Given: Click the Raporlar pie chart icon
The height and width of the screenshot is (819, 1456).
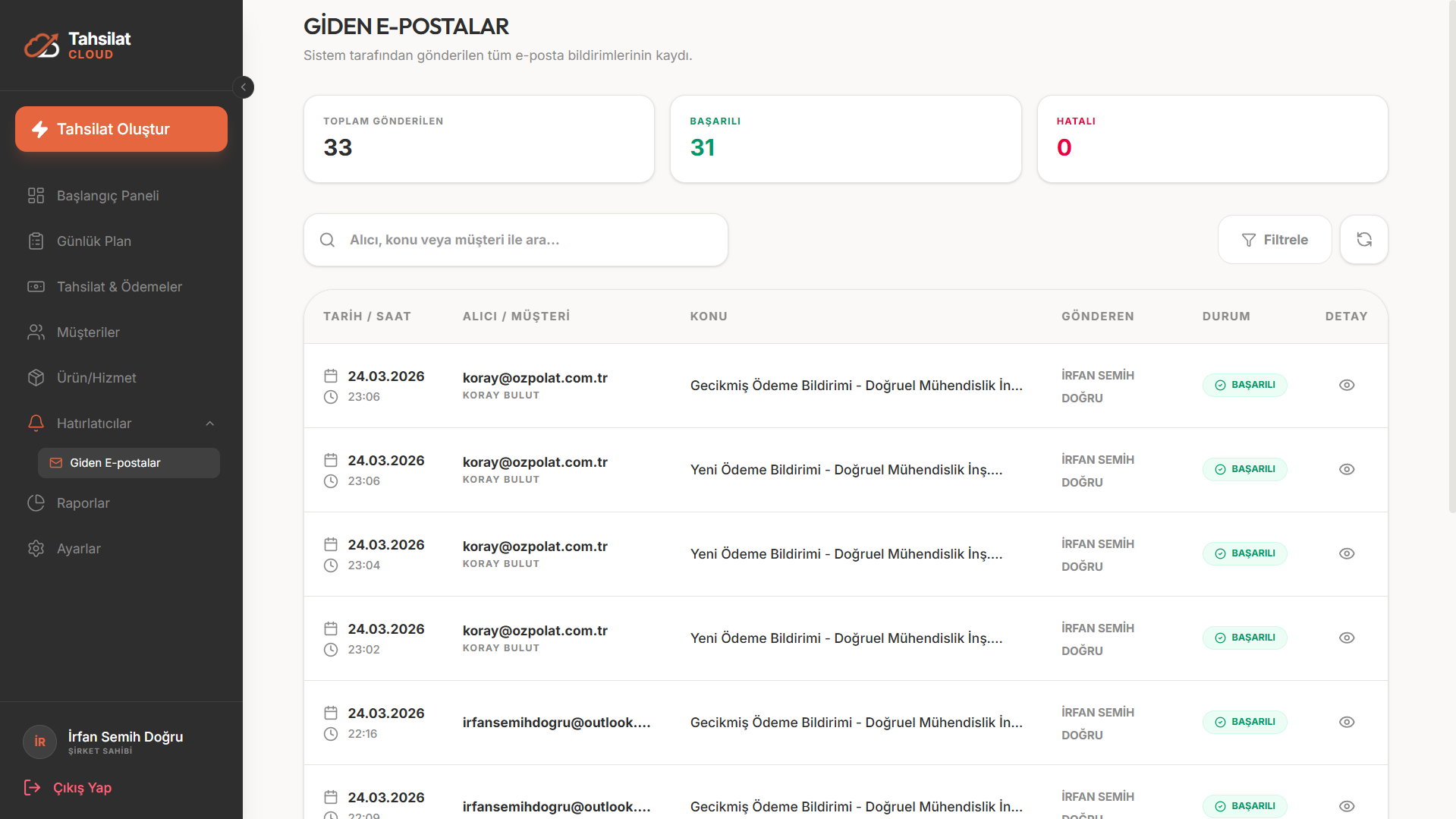Looking at the screenshot, I should tap(36, 503).
